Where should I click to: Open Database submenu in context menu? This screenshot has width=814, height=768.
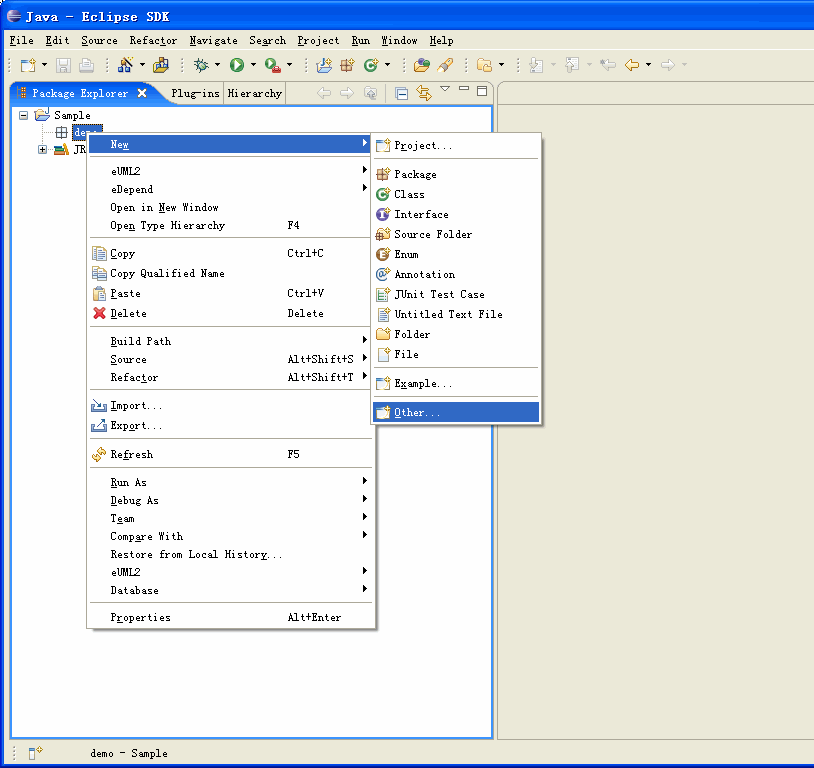[x=230, y=590]
